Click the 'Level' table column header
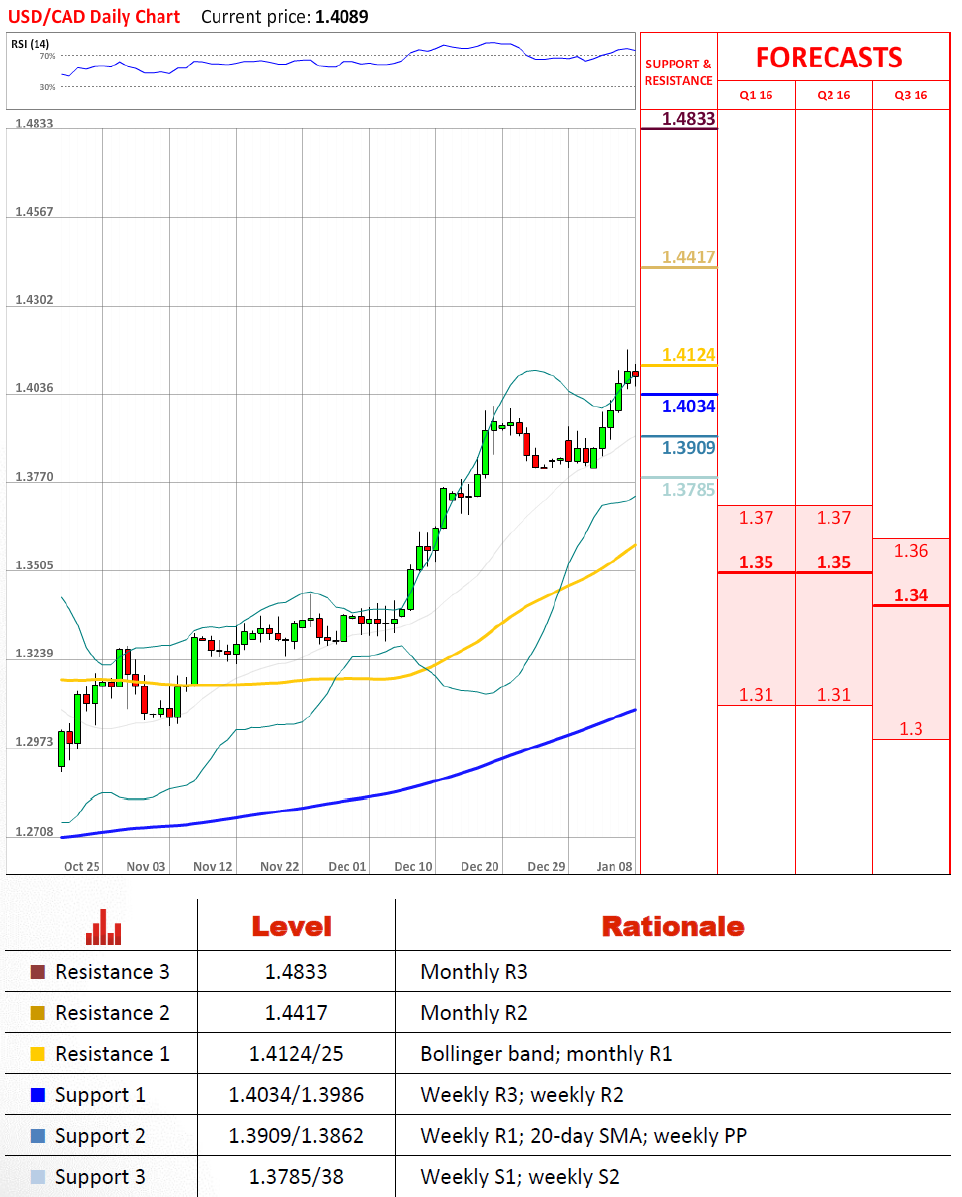This screenshot has width=962, height=1197. [292, 927]
